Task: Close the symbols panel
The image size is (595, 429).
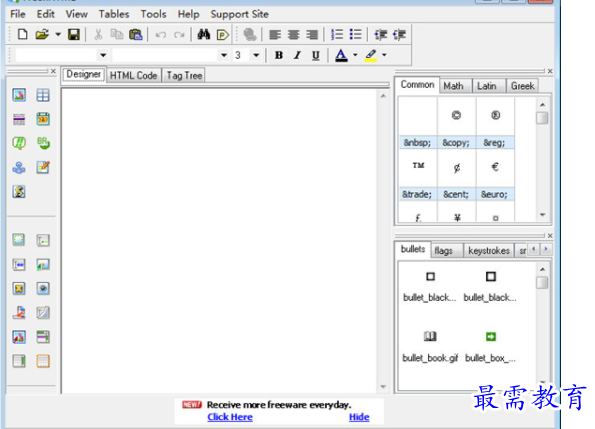Action: 550,71
